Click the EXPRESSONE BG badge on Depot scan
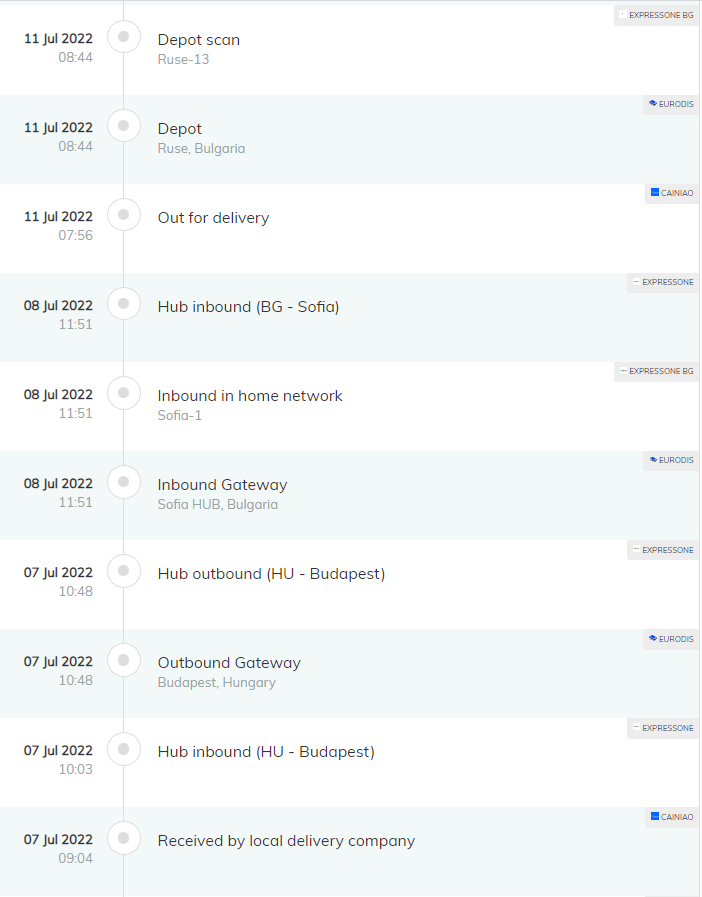702x897 pixels. [x=656, y=15]
